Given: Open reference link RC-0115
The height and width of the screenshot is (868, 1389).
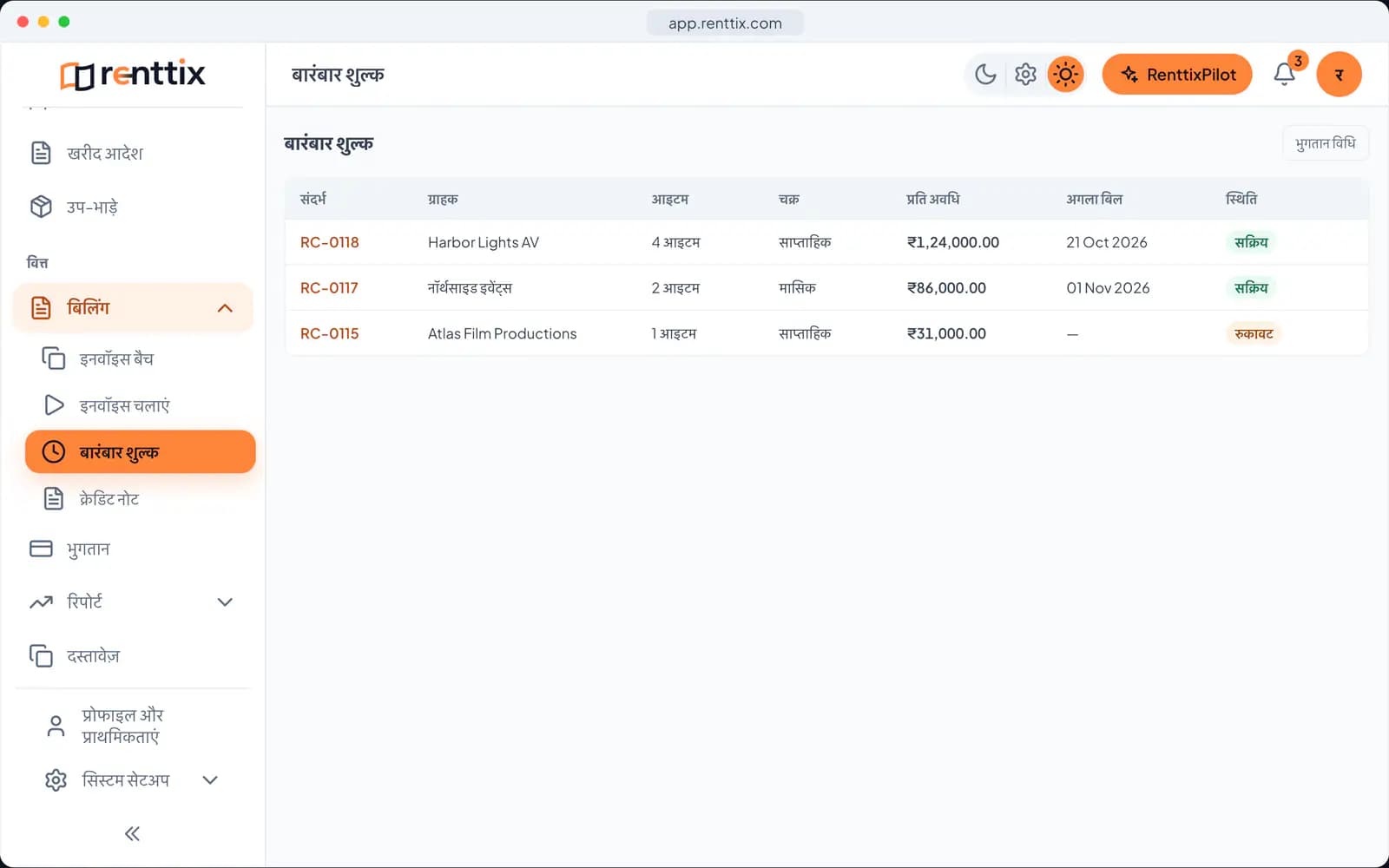Looking at the screenshot, I should [x=329, y=333].
